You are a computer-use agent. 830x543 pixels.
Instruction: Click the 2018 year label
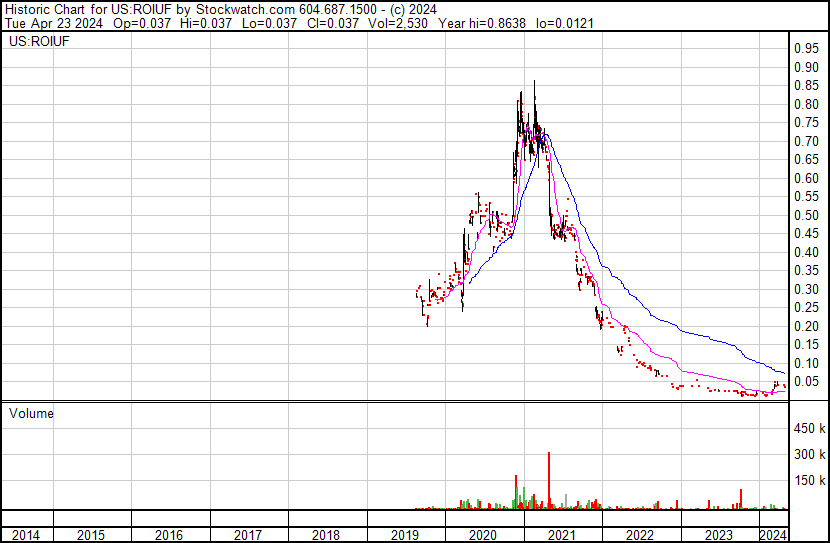[326, 535]
